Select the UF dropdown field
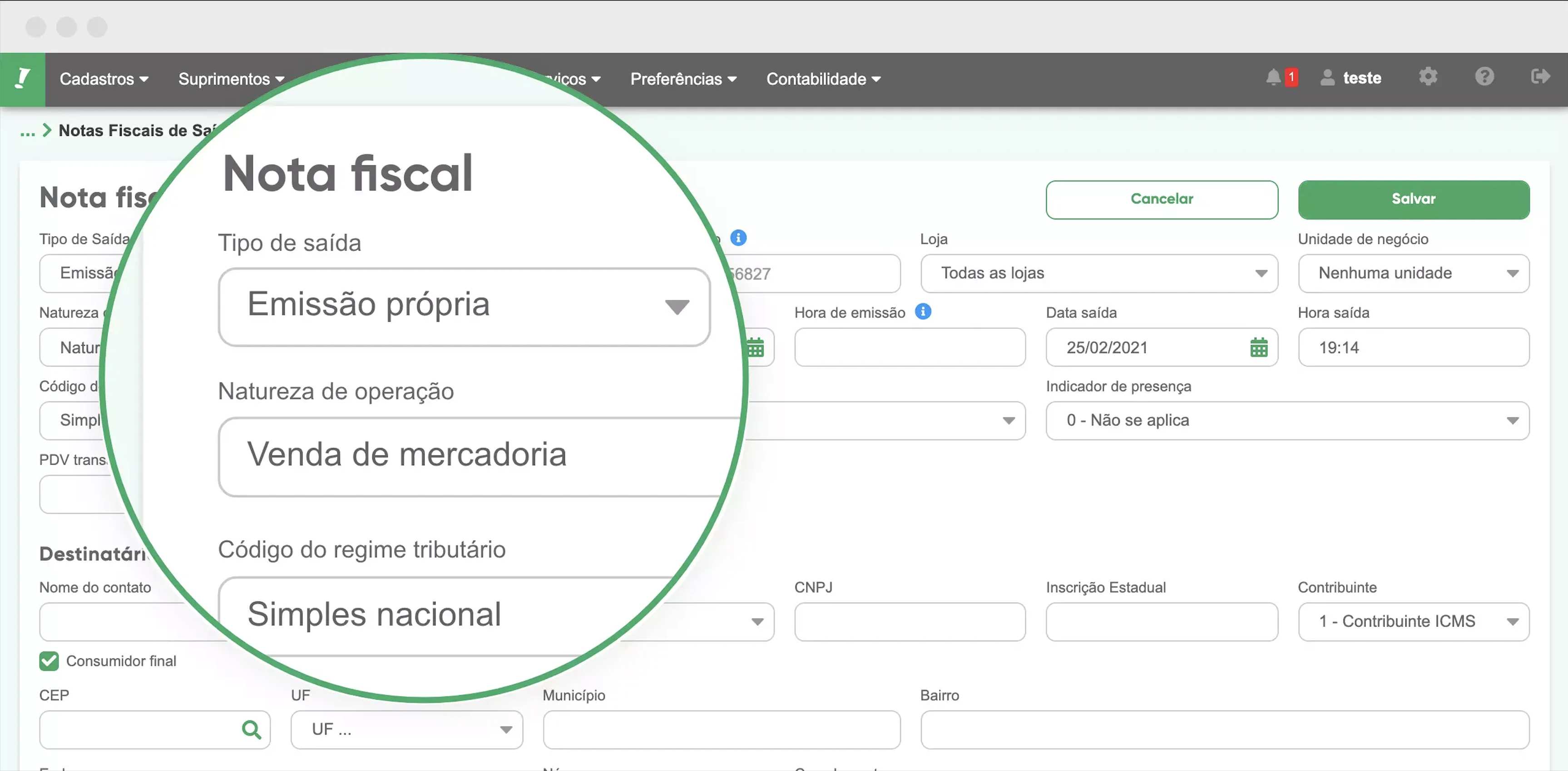 [406, 729]
